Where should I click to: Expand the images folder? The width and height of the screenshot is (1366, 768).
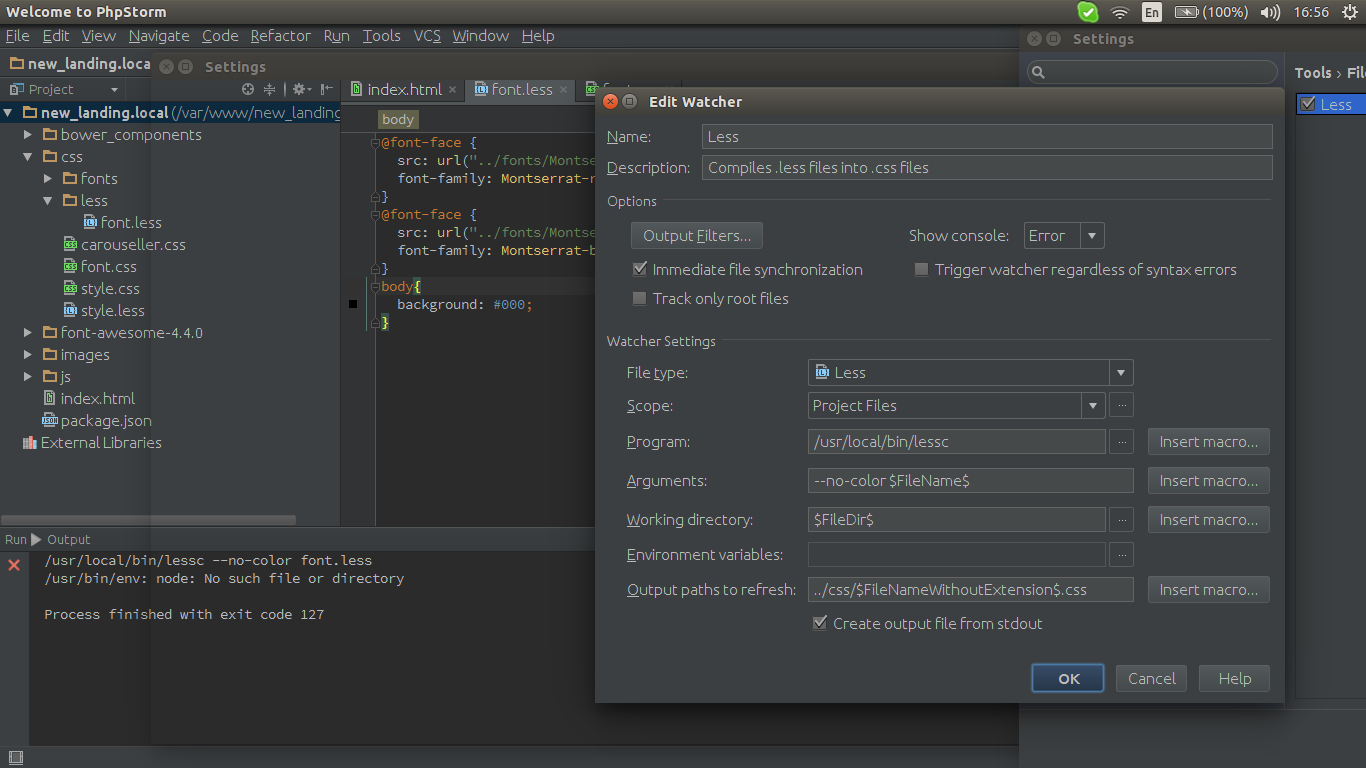pos(28,354)
